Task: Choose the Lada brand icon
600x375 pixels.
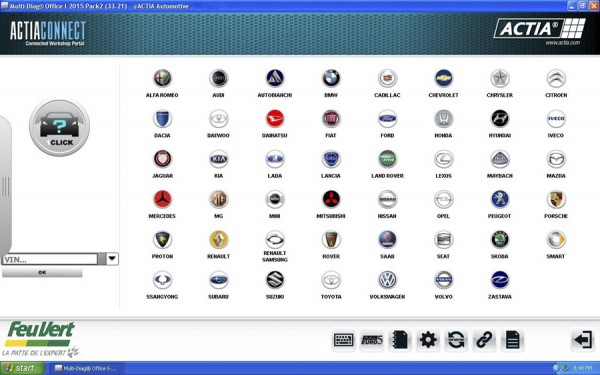Action: (275, 159)
